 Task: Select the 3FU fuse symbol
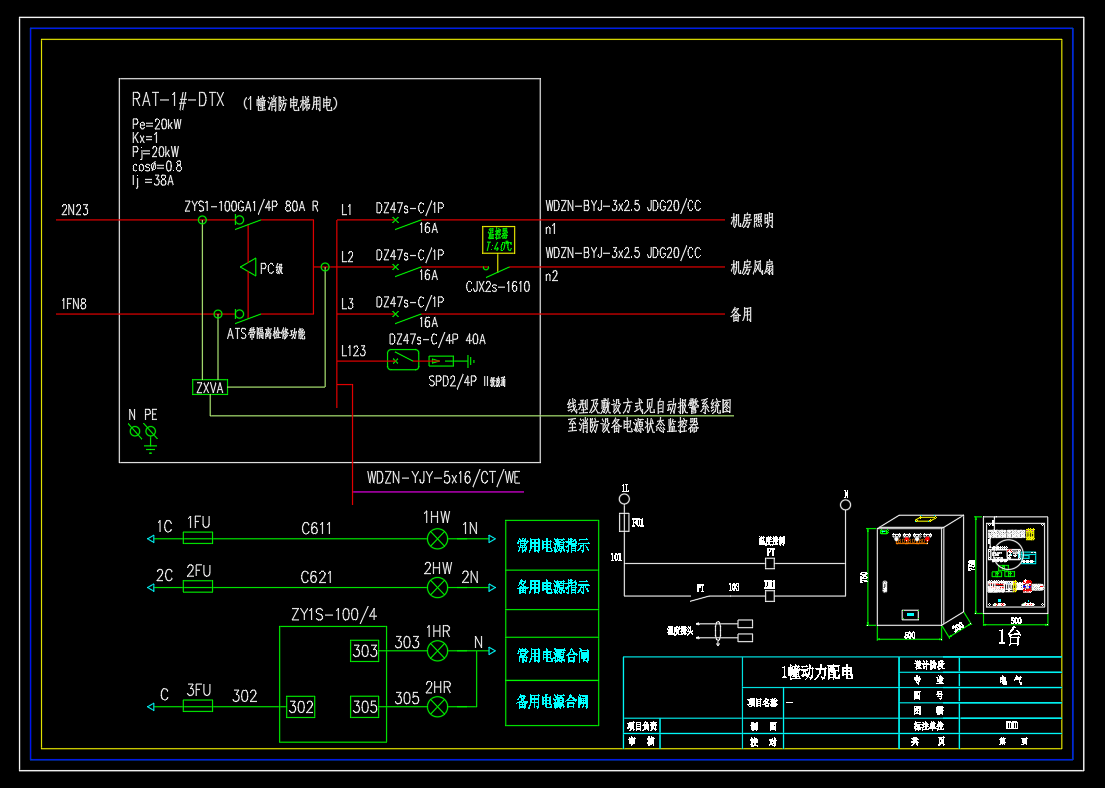click(x=198, y=706)
